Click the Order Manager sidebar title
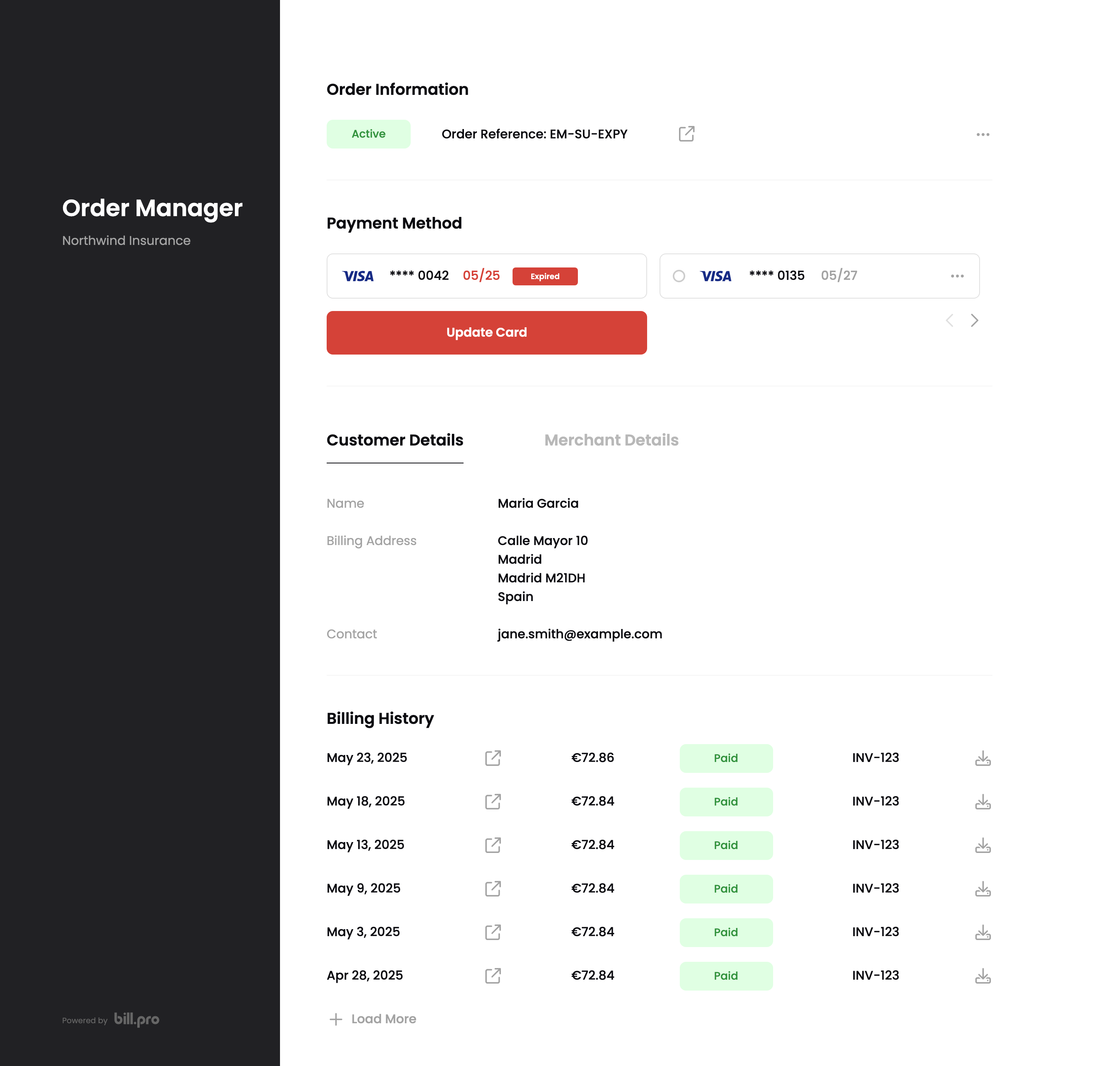The width and height of the screenshot is (1120, 1066). [x=152, y=208]
